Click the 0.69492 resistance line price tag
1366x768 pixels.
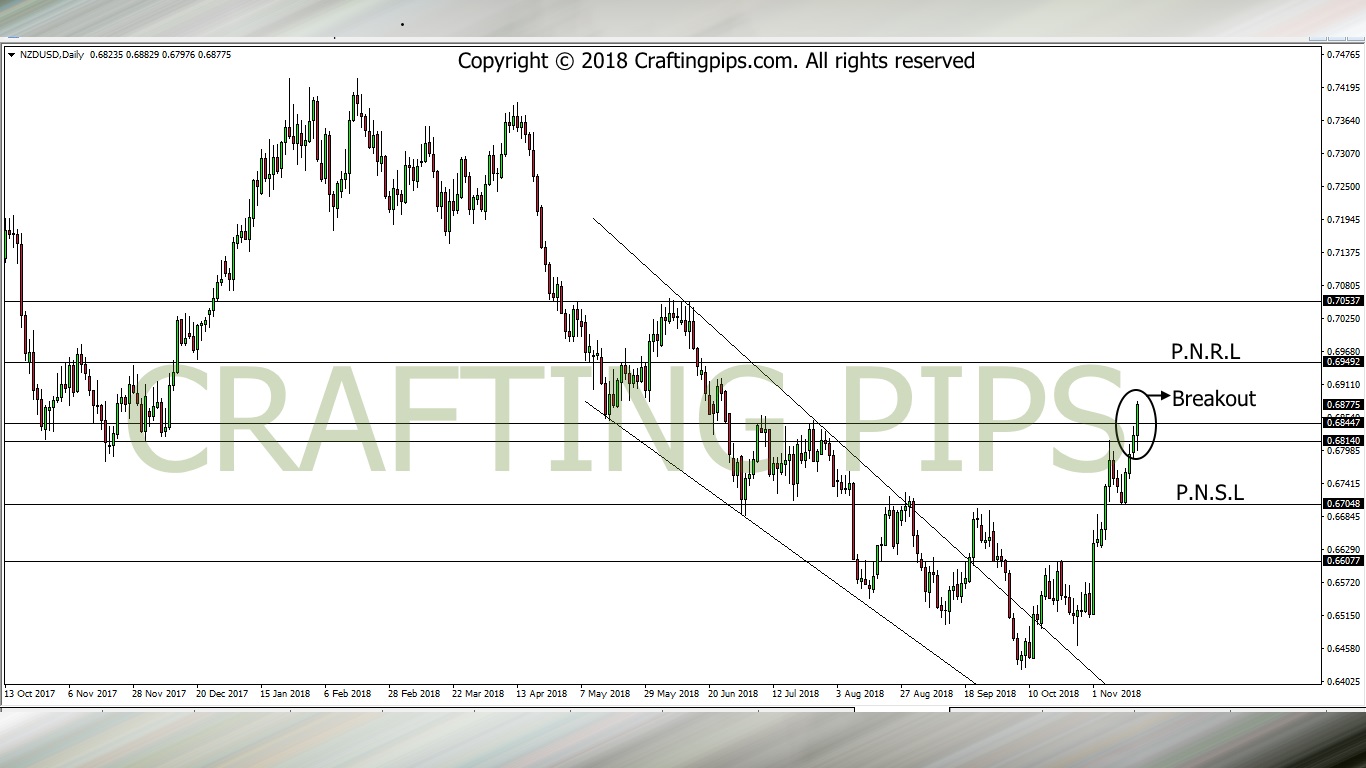(x=1342, y=362)
